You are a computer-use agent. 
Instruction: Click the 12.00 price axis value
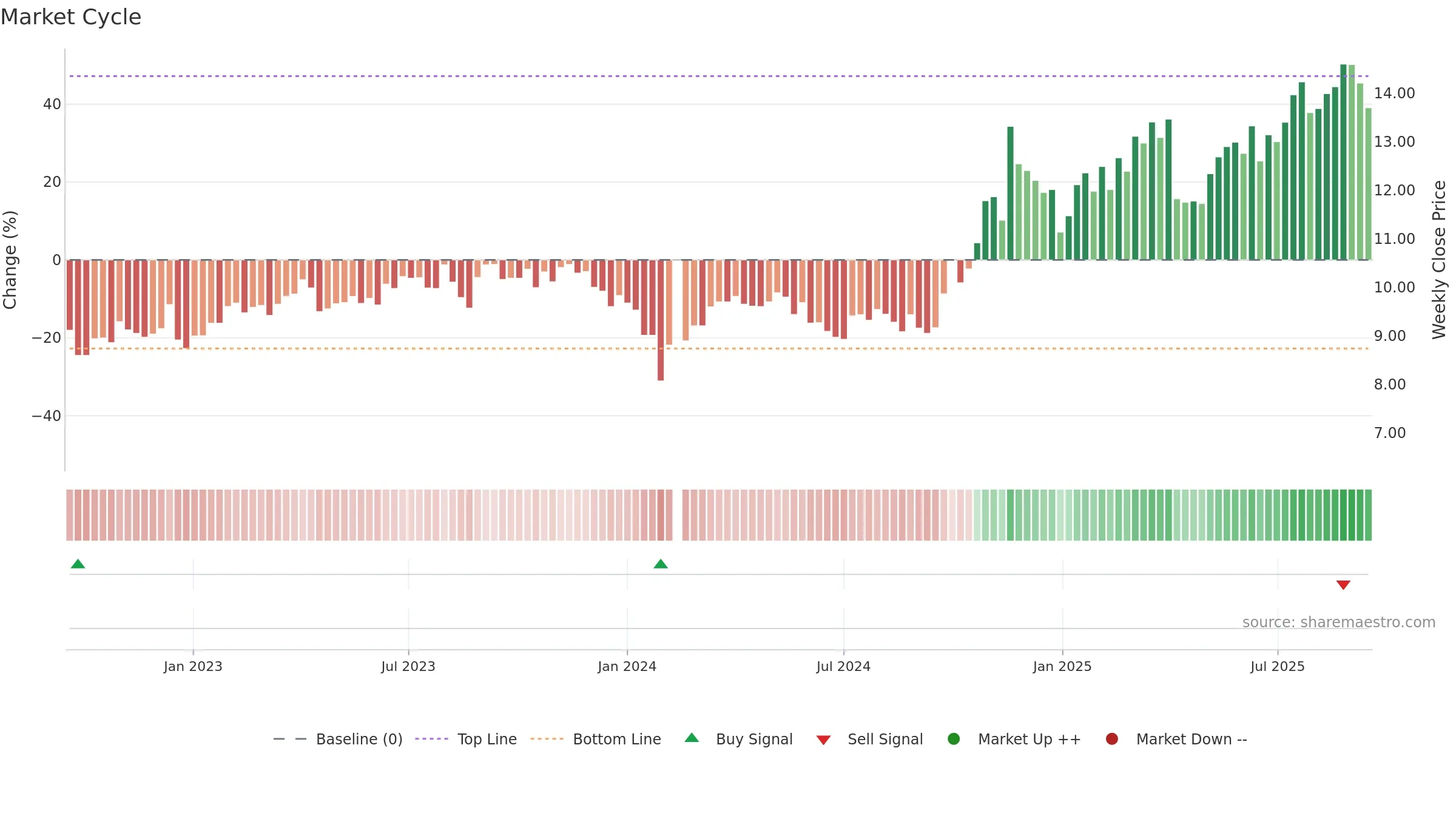1394,190
